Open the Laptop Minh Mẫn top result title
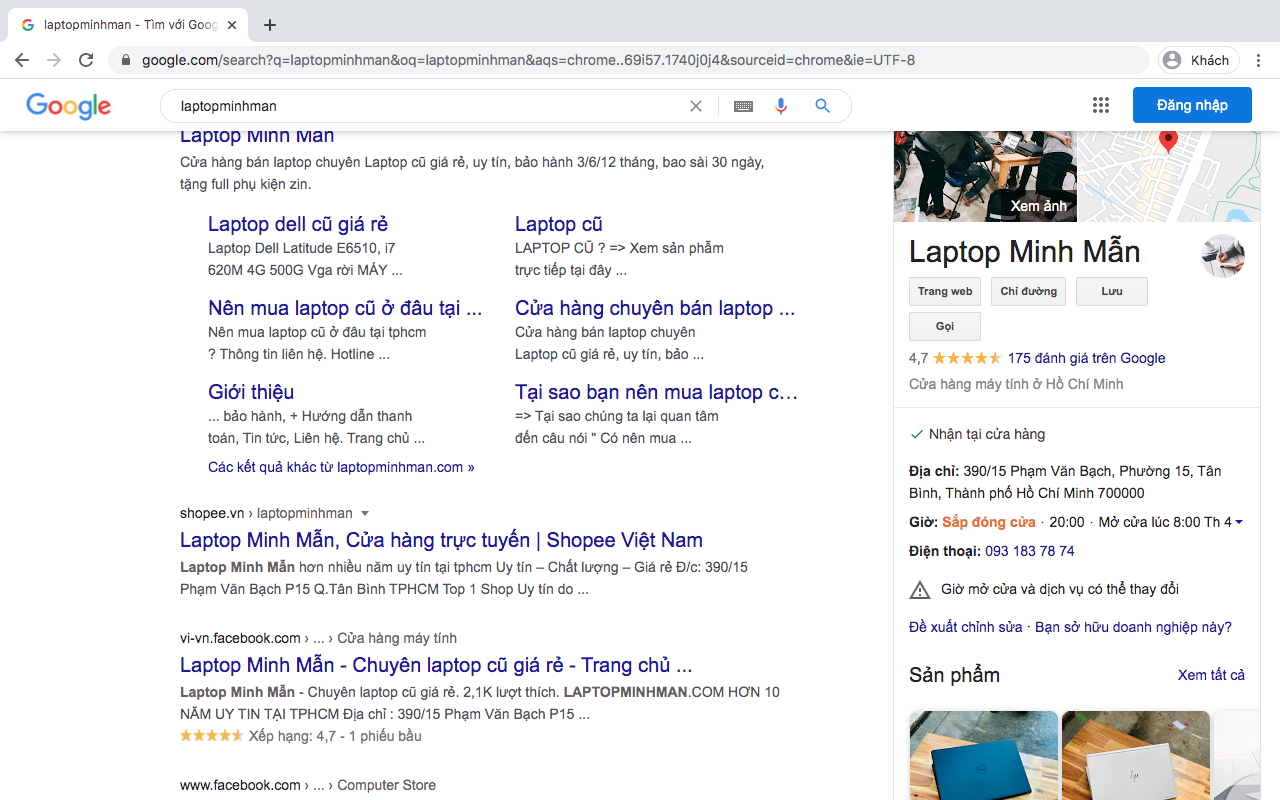Screen dimensions: 1280x800 [257, 136]
